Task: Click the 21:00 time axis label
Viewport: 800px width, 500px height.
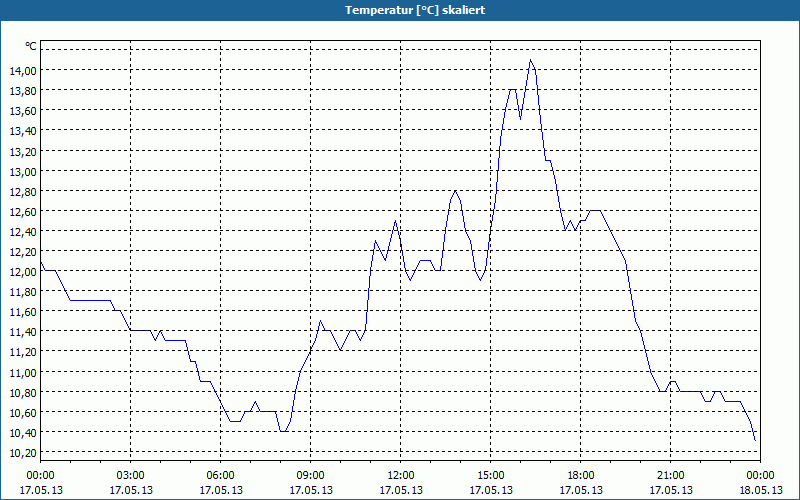Action: pos(670,476)
